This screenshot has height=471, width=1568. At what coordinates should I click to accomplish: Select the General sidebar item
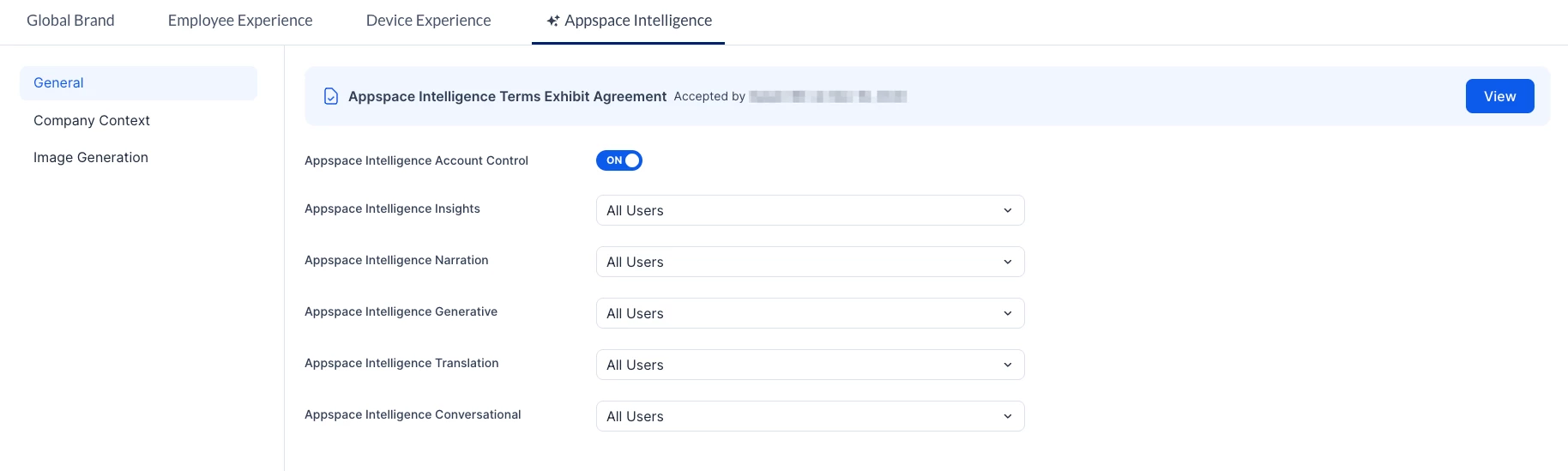58,83
